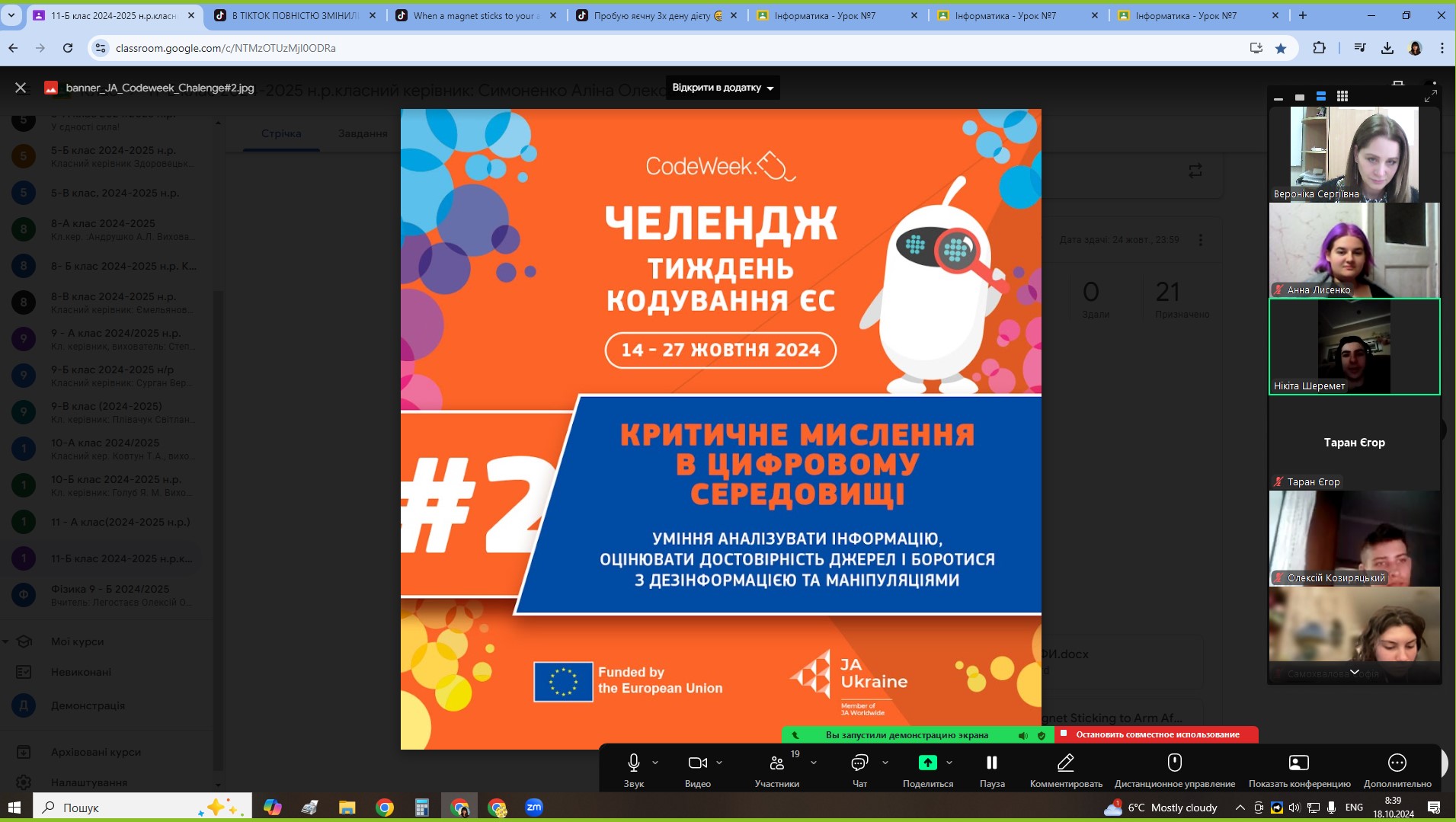Stop screen sharing with the red button
The width and height of the screenshot is (1456, 822).
[1157, 734]
